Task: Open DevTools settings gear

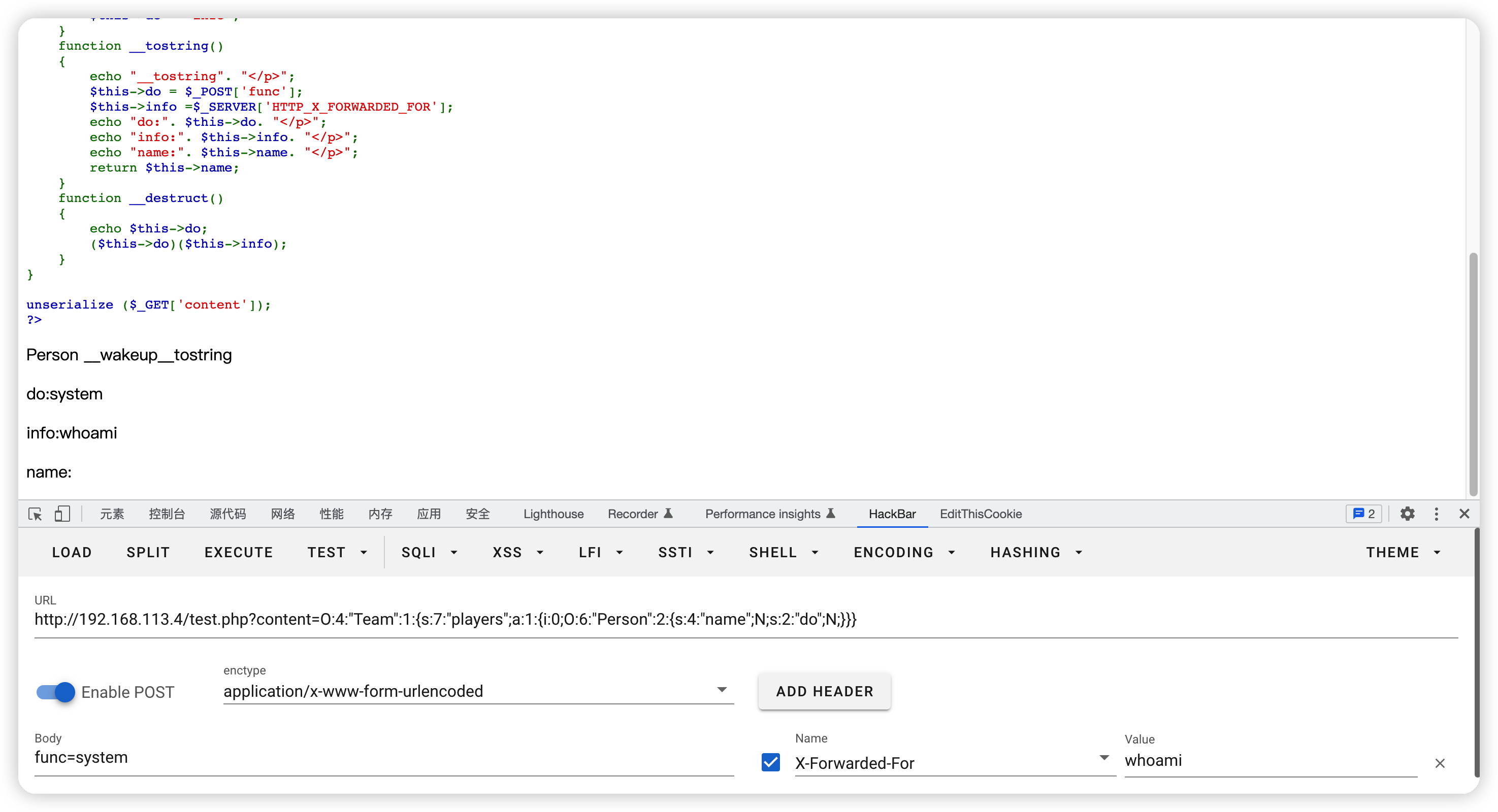Action: (1407, 514)
